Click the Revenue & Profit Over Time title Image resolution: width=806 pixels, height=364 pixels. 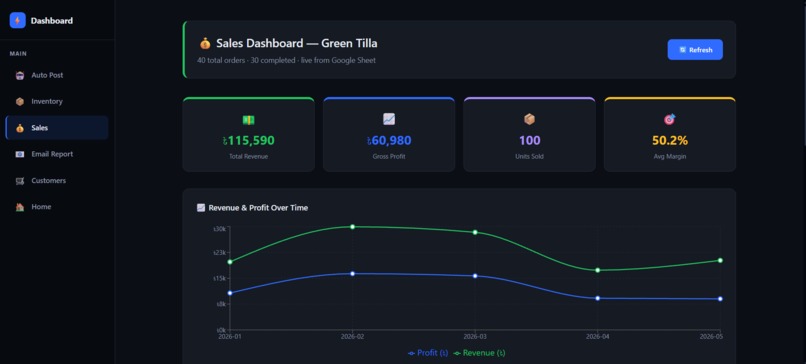258,208
